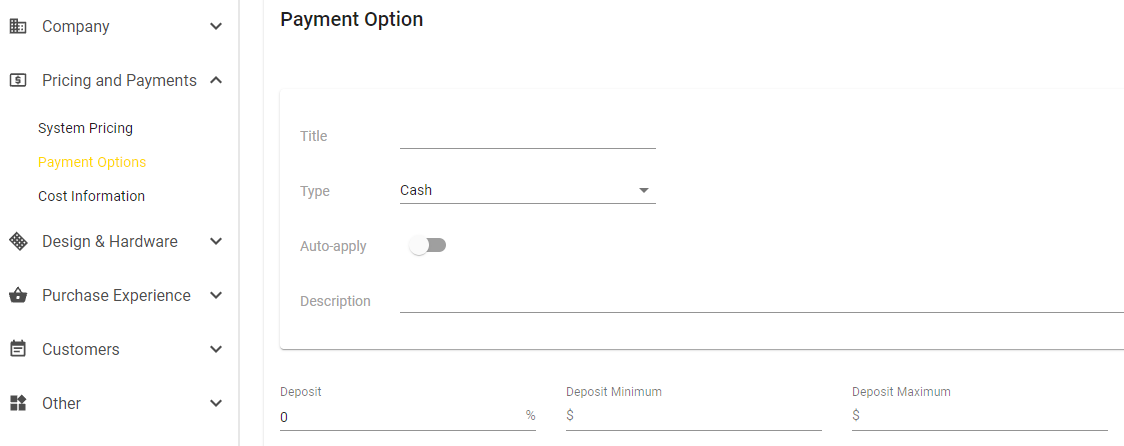Click into the Description field
The width and height of the screenshot is (1124, 446).
762,300
